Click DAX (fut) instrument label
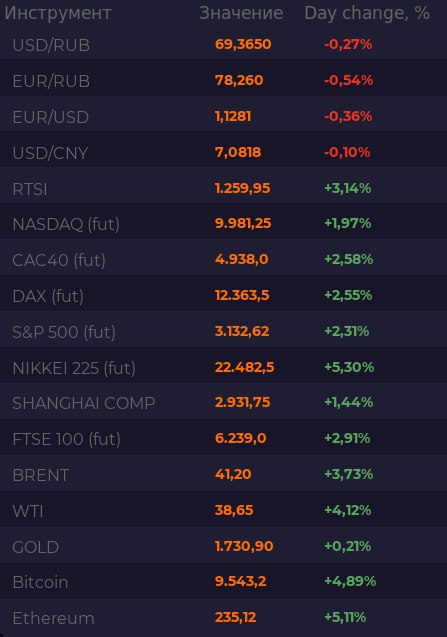 tap(48, 296)
